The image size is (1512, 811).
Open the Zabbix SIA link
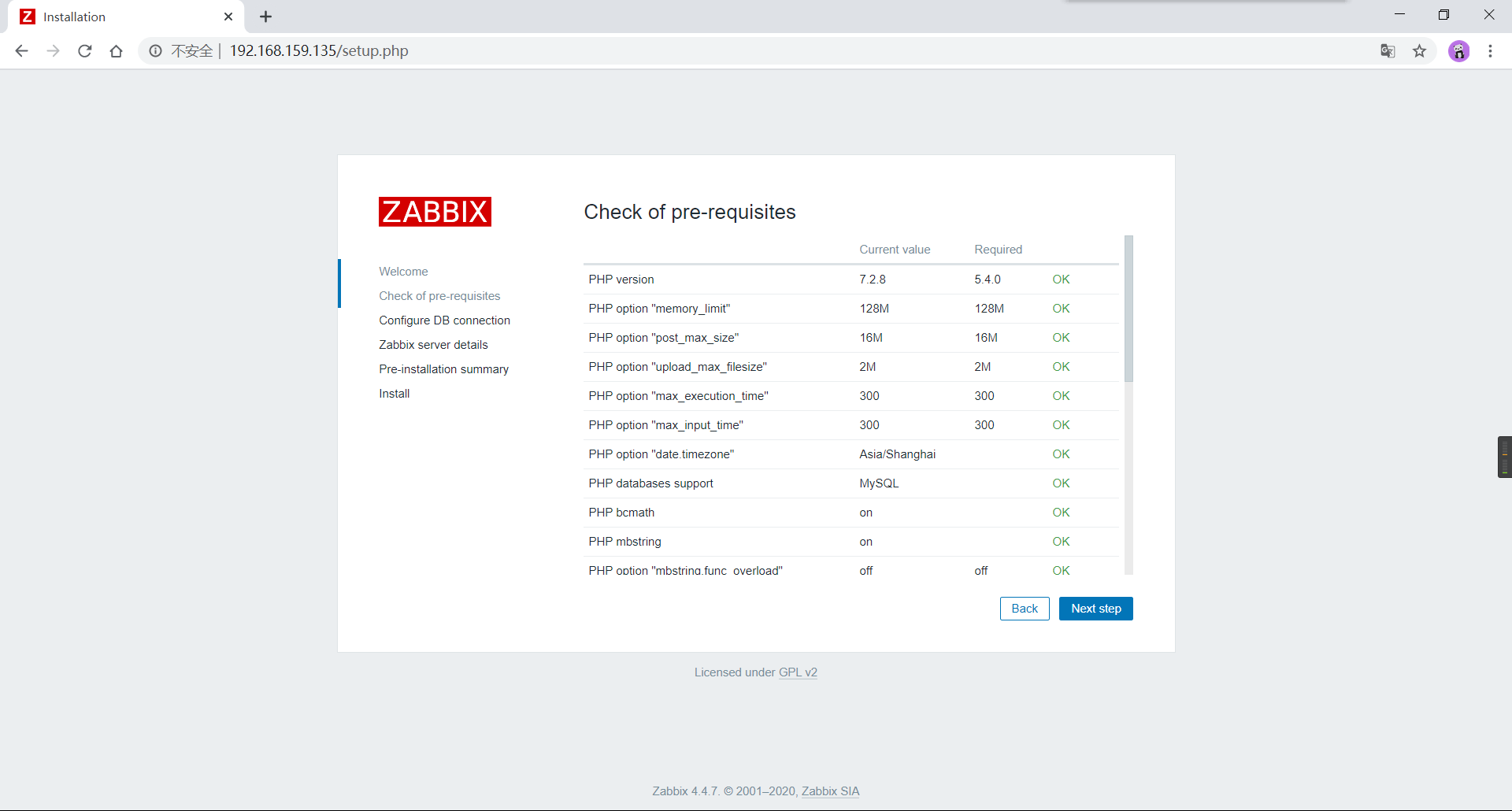[830, 791]
